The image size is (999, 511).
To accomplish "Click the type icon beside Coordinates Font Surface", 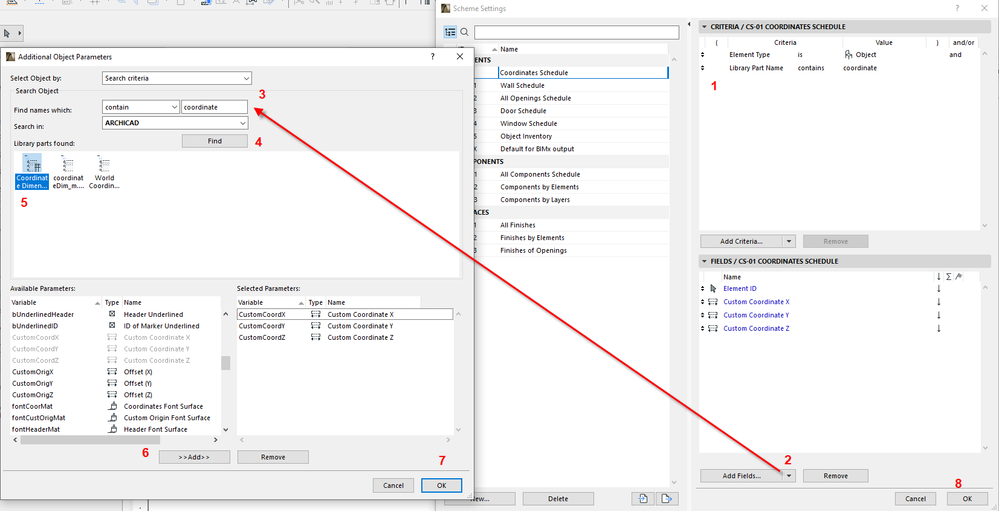I will [x=112, y=407].
